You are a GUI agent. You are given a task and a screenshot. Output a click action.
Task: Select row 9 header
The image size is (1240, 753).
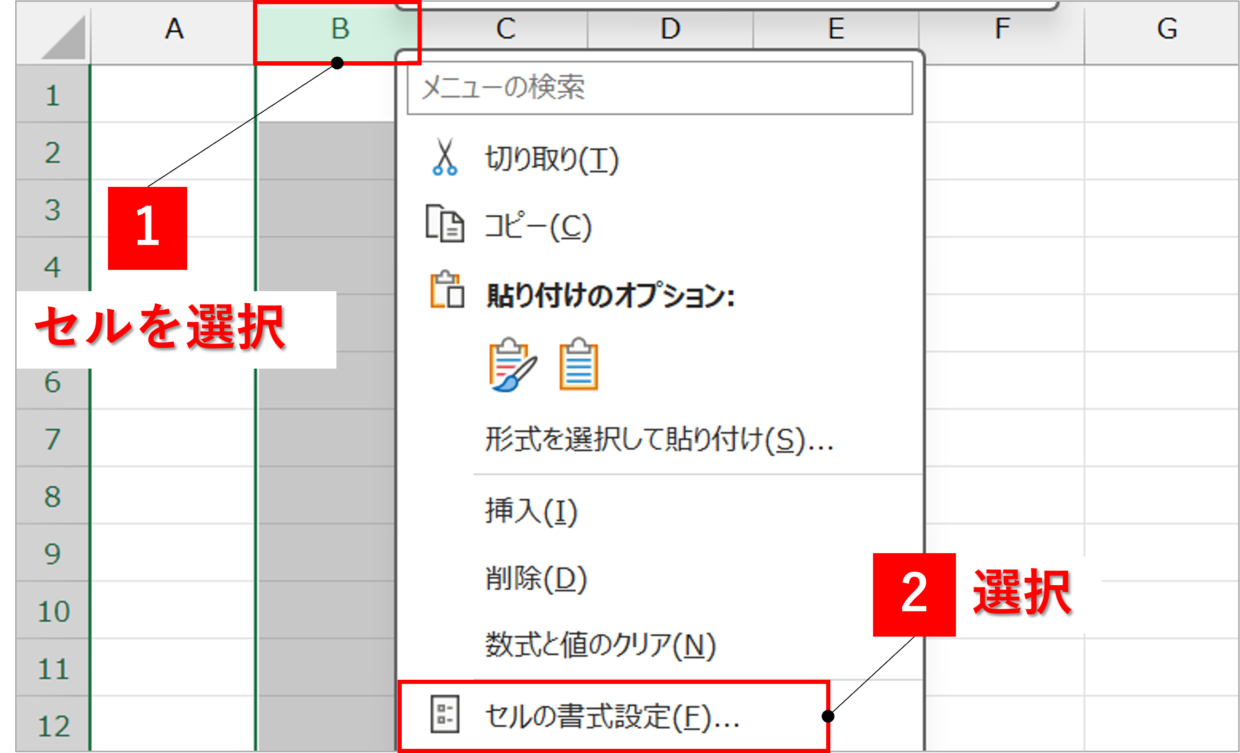point(51,553)
